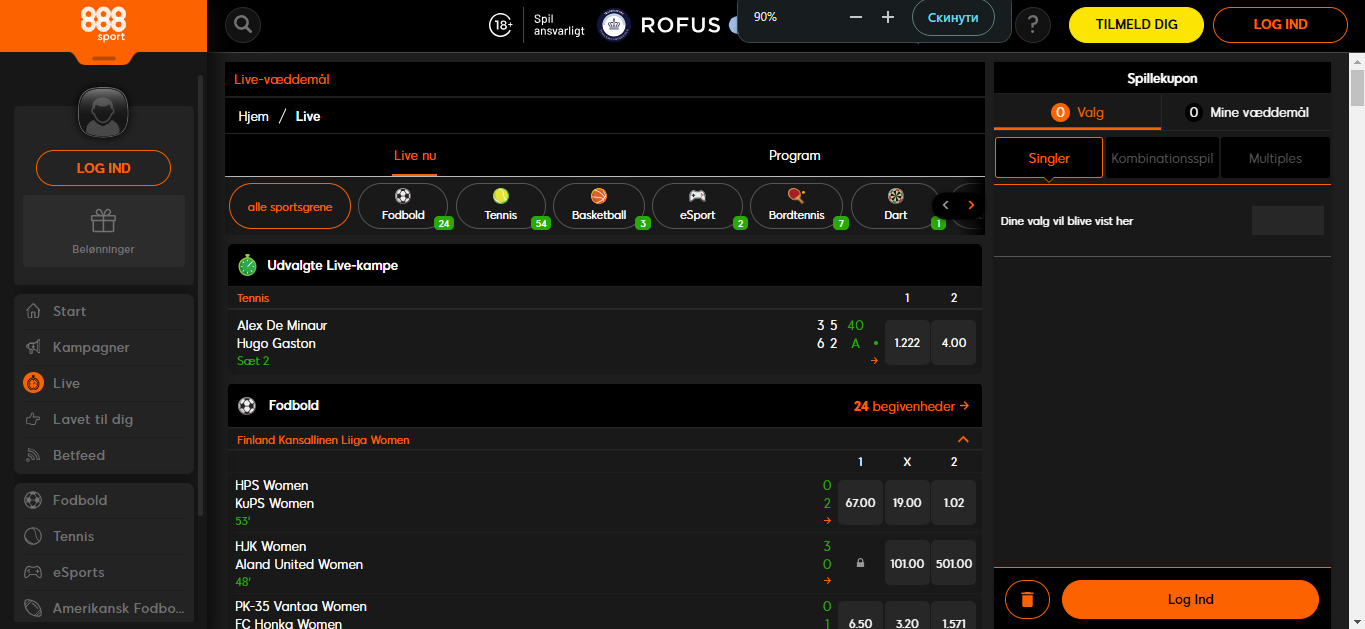This screenshot has height=629, width=1365.
Task: Select the Tennis sport filter
Action: pyautogui.click(x=501, y=207)
